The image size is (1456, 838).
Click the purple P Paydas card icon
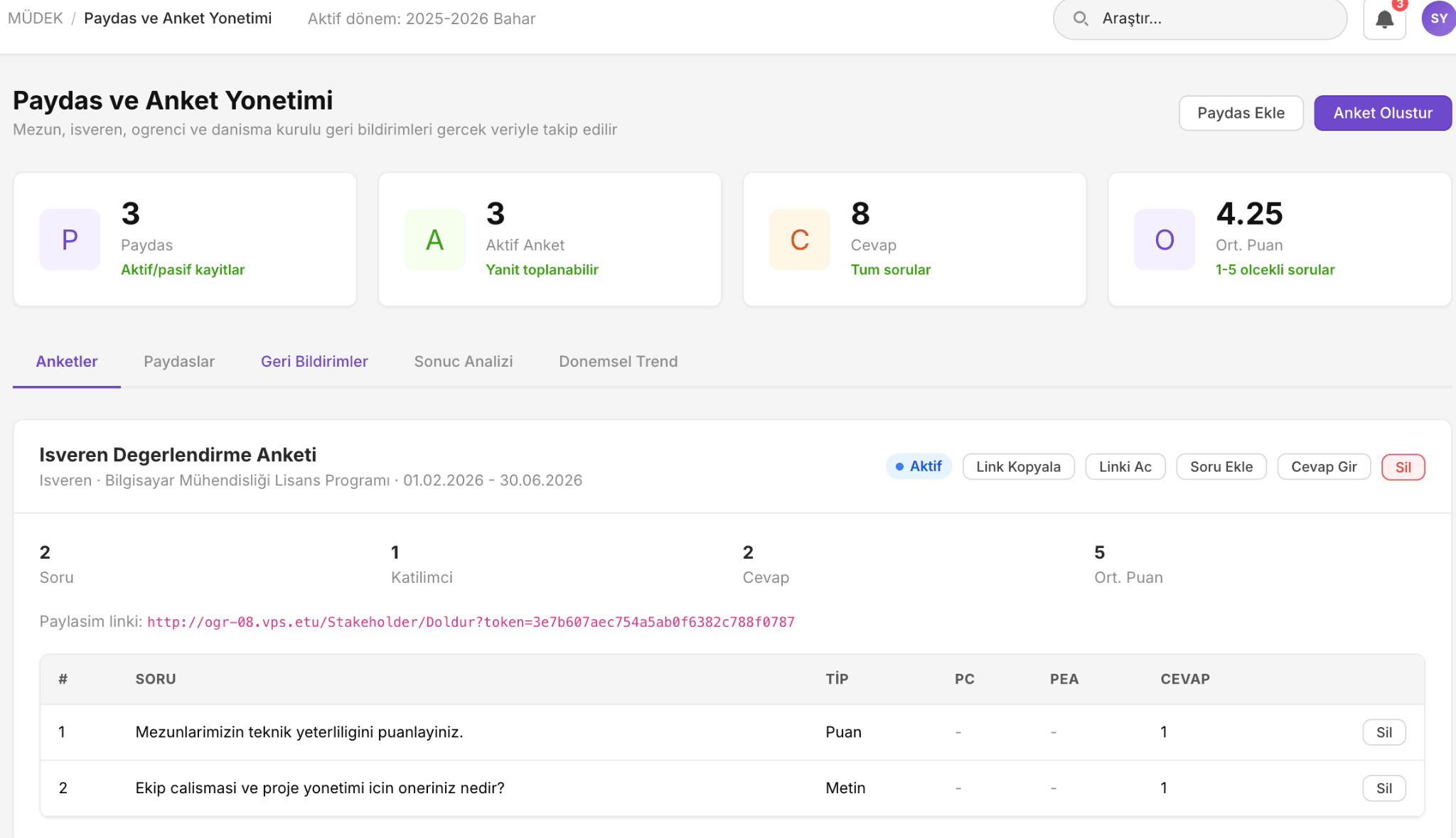point(70,240)
